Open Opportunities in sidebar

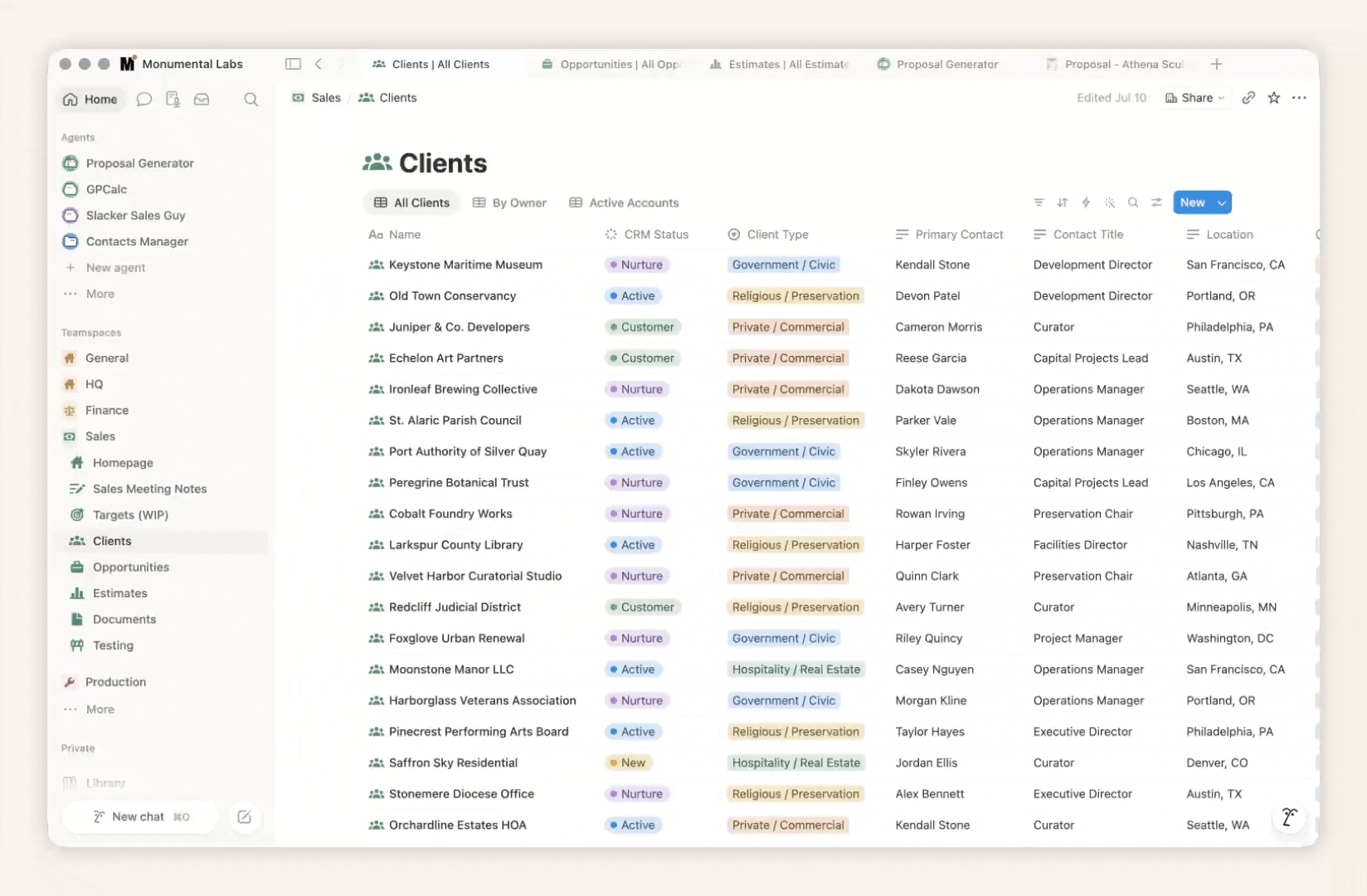pos(130,567)
